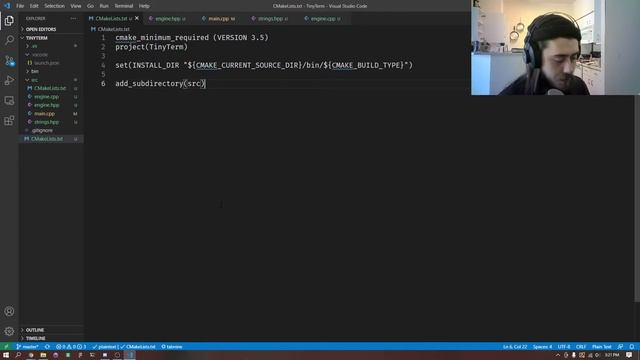Open the Windows Start menu
The width and height of the screenshot is (640, 360).
[6, 356]
